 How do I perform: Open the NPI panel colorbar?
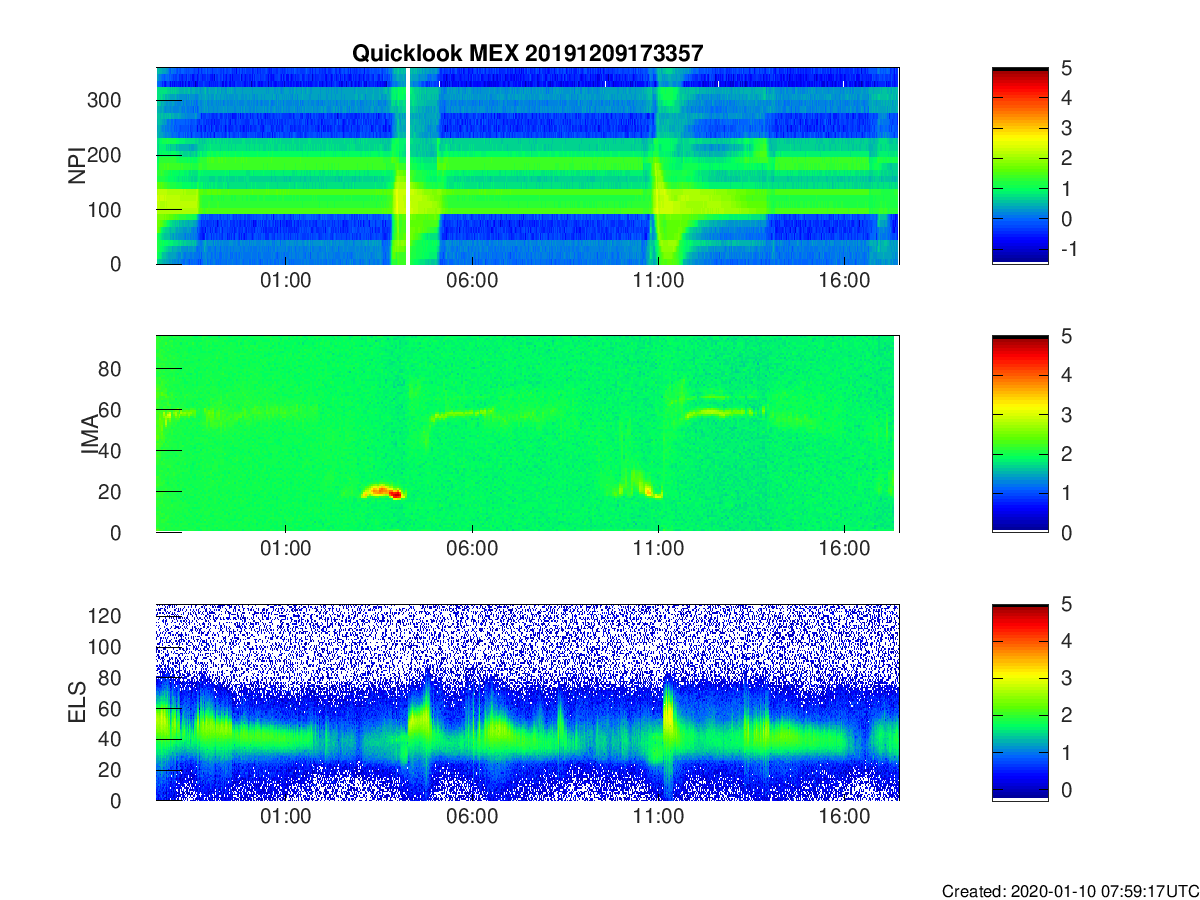[1020, 166]
